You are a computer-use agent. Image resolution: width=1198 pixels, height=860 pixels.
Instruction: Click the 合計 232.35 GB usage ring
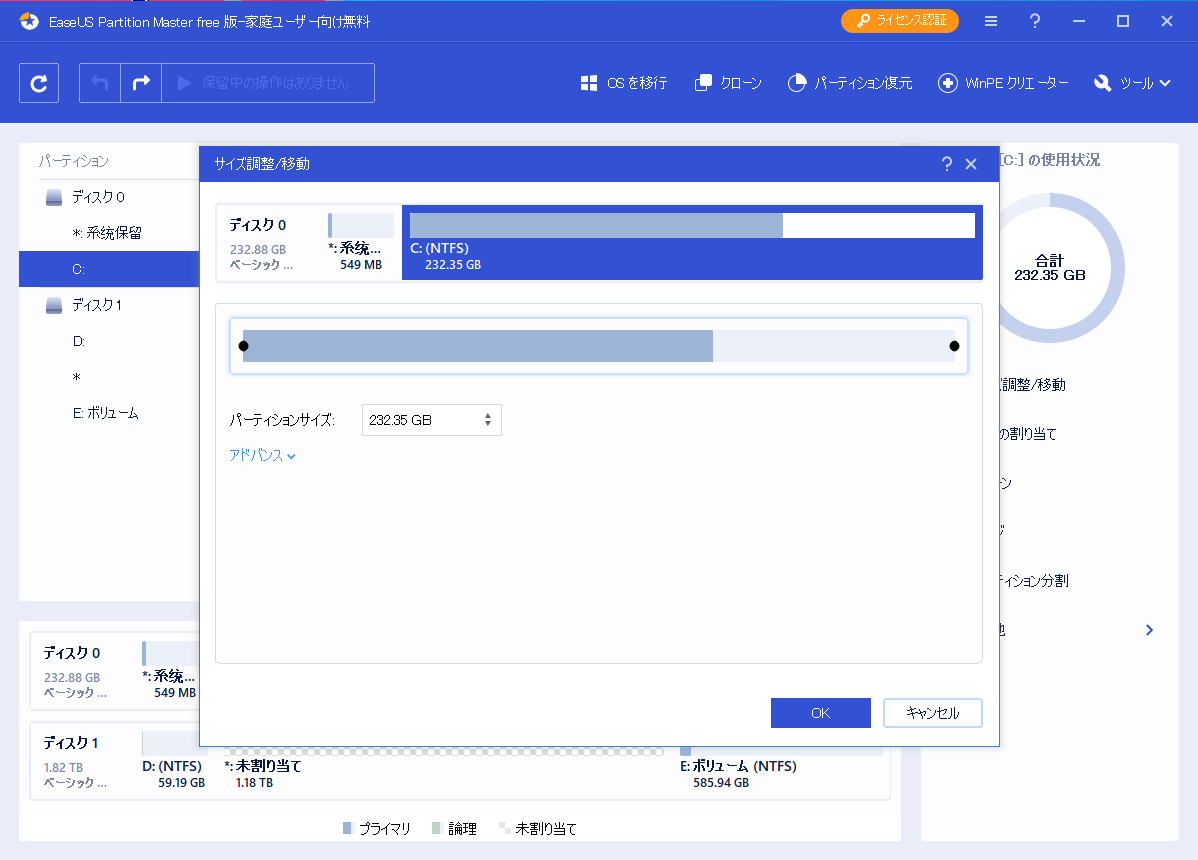(x=1050, y=268)
